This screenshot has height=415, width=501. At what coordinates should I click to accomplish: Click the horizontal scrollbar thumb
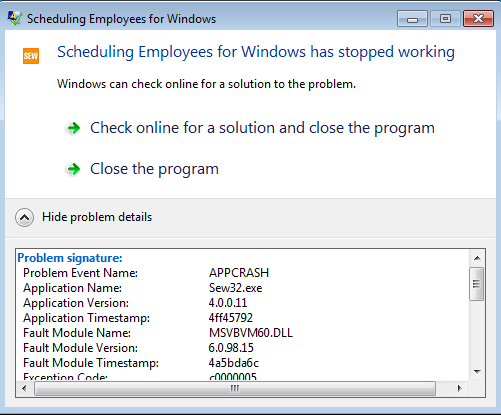pos(235,389)
